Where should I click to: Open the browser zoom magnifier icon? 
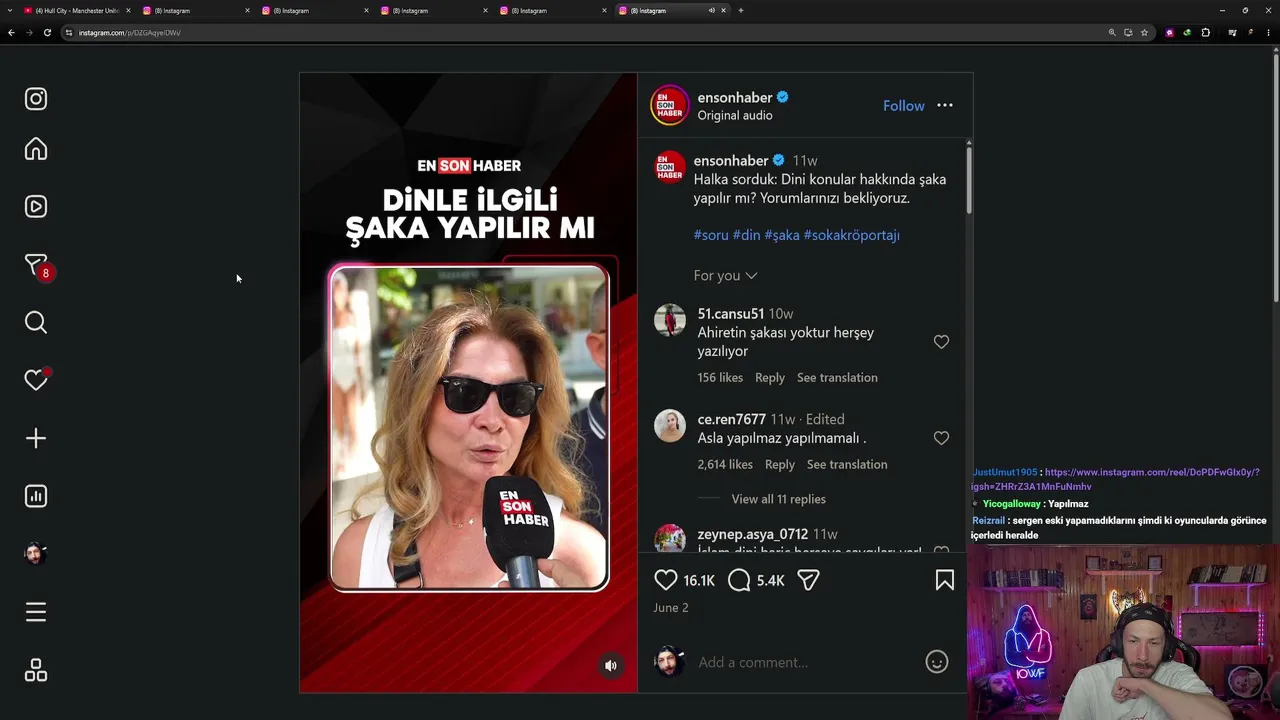click(1112, 33)
